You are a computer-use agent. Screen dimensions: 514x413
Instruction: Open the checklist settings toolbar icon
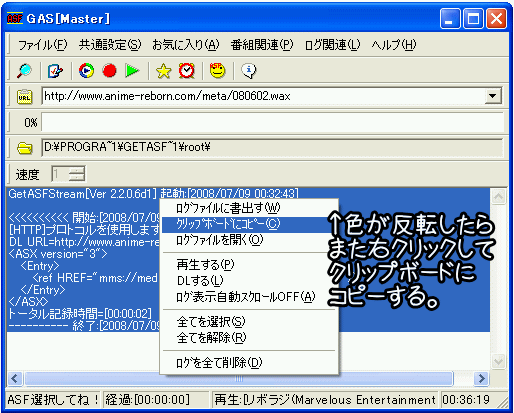pos(55,71)
